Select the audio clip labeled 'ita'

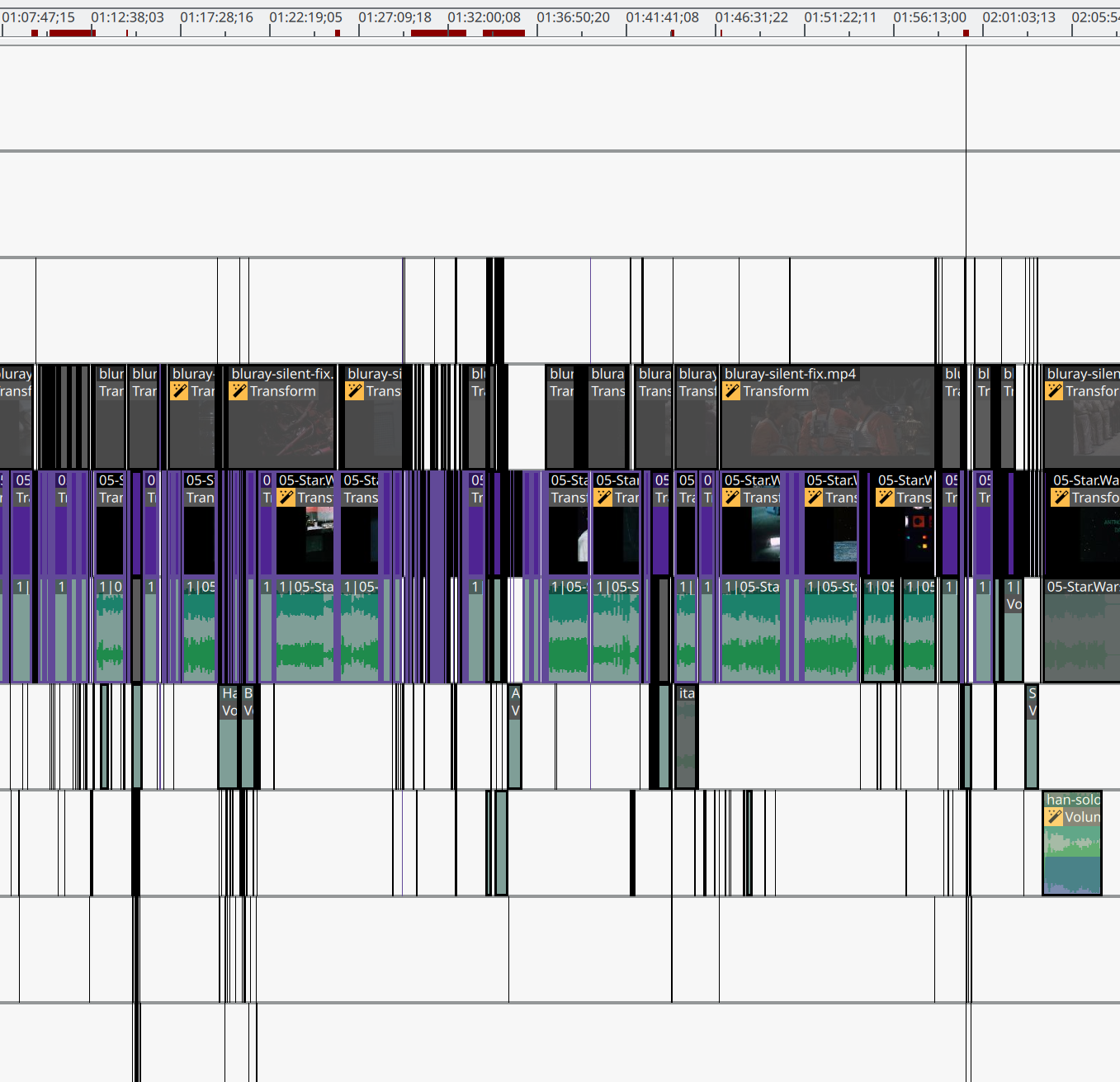coord(686,743)
